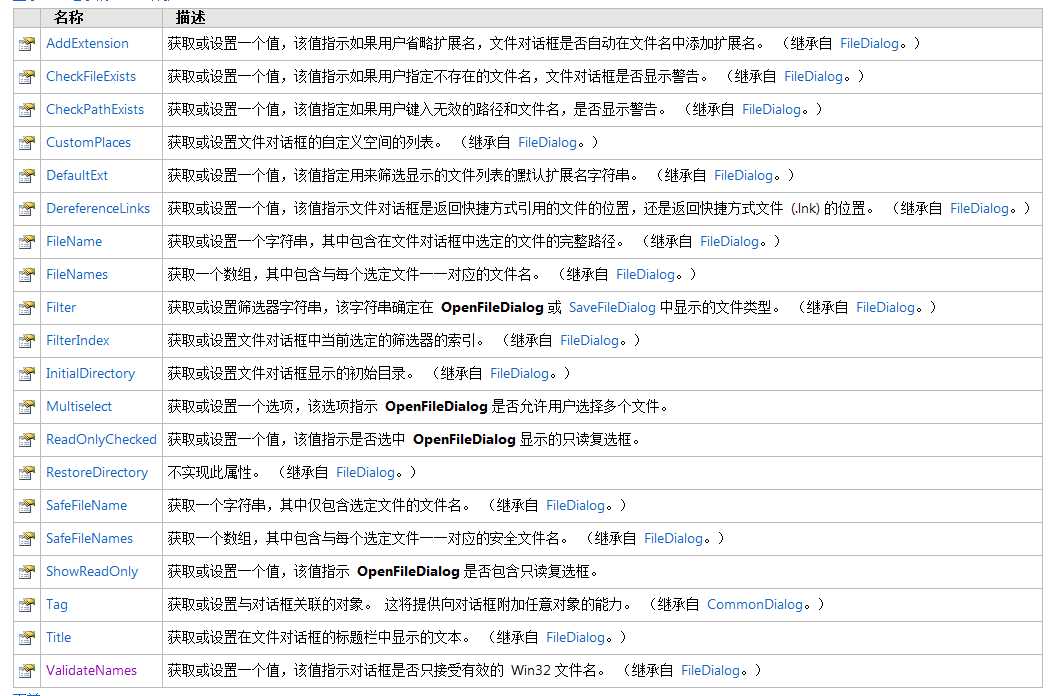
Task: Open the CheckPathExists property link
Action: [x=95, y=109]
